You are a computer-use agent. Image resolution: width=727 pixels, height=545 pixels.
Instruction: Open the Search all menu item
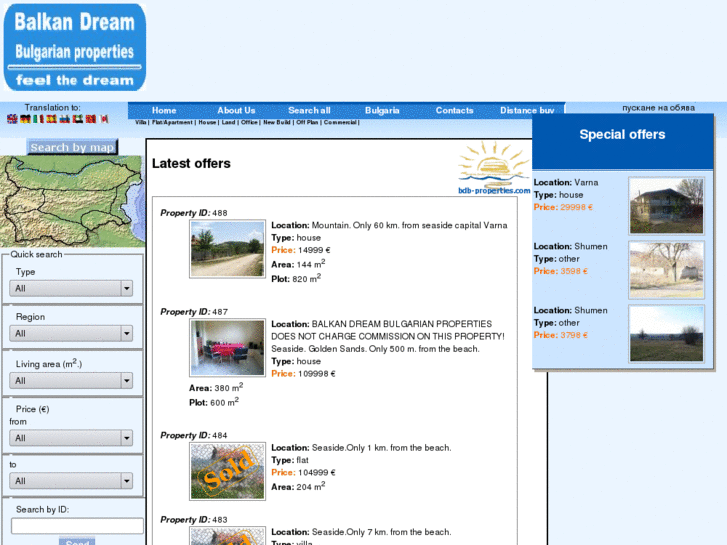tap(309, 110)
